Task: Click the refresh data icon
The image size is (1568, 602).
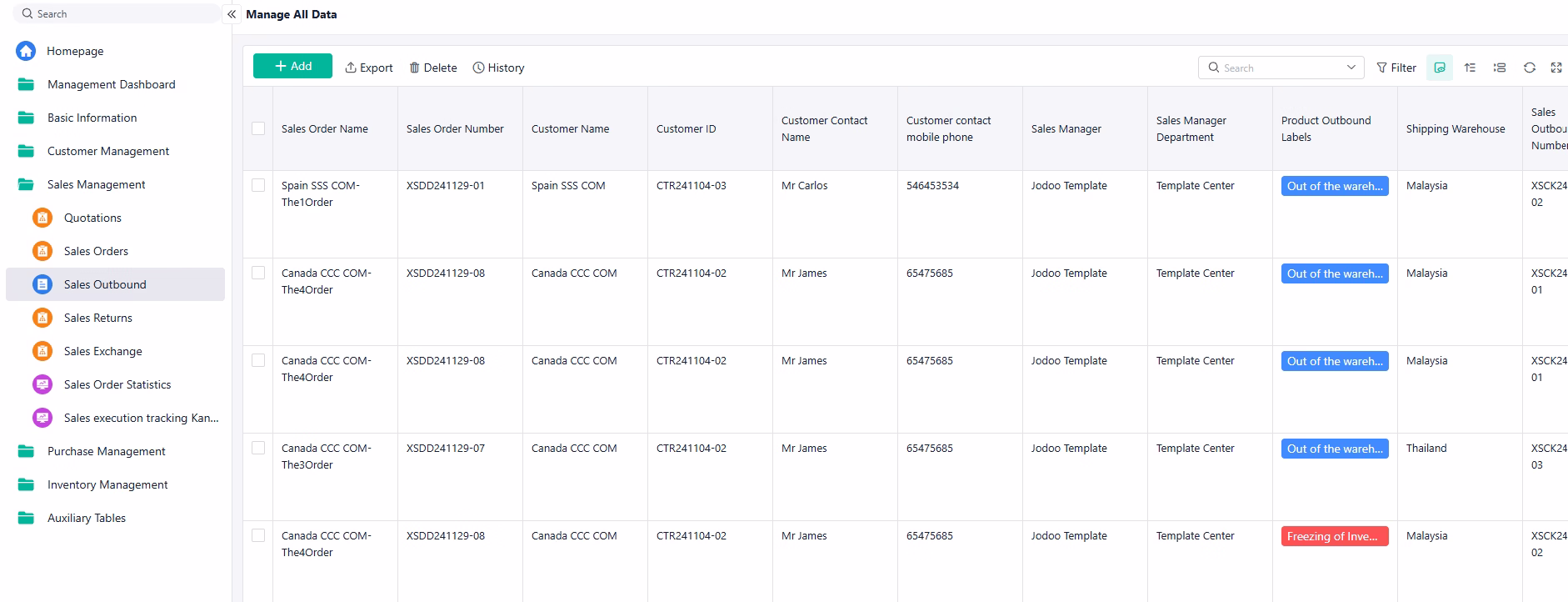Action: (1529, 68)
